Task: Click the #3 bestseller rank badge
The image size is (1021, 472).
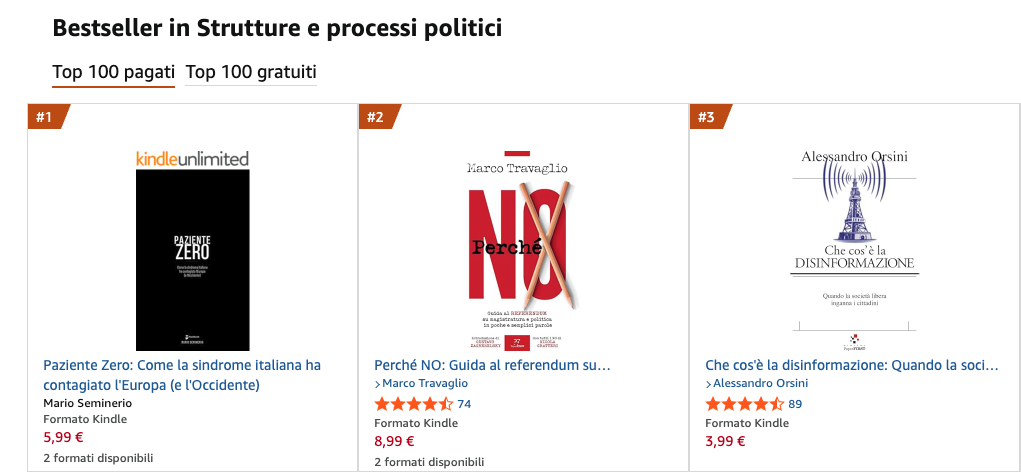Action: [707, 117]
